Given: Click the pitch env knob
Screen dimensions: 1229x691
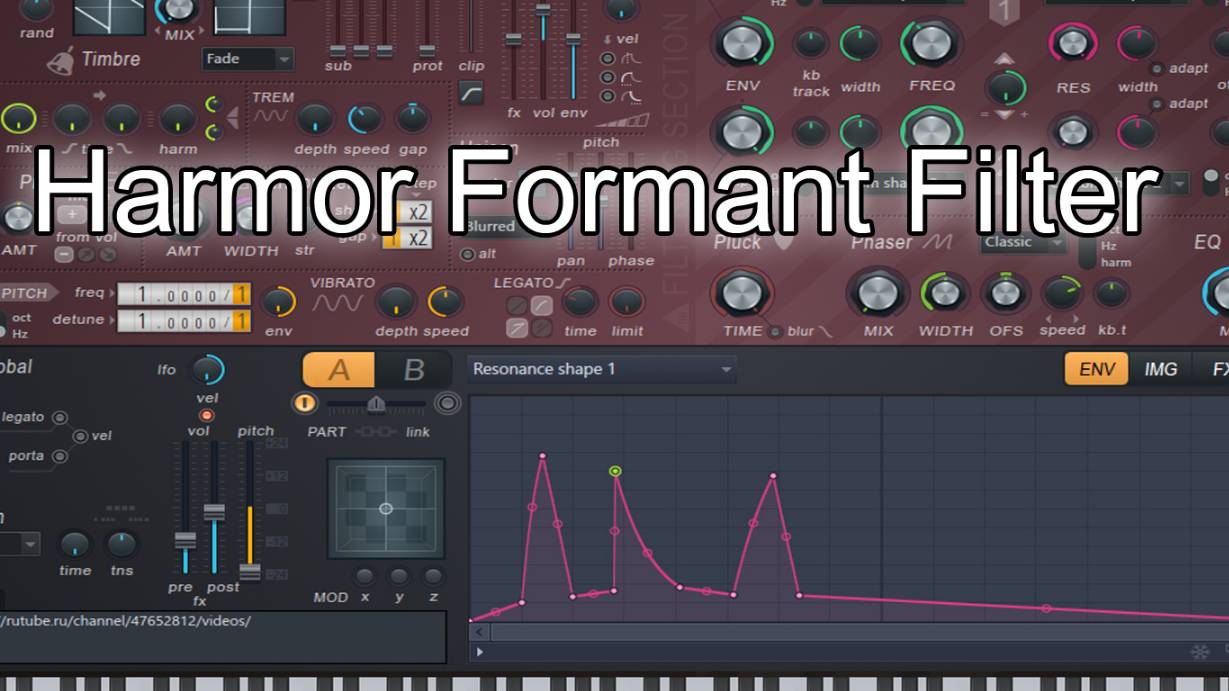Looking at the screenshot, I should tap(279, 302).
